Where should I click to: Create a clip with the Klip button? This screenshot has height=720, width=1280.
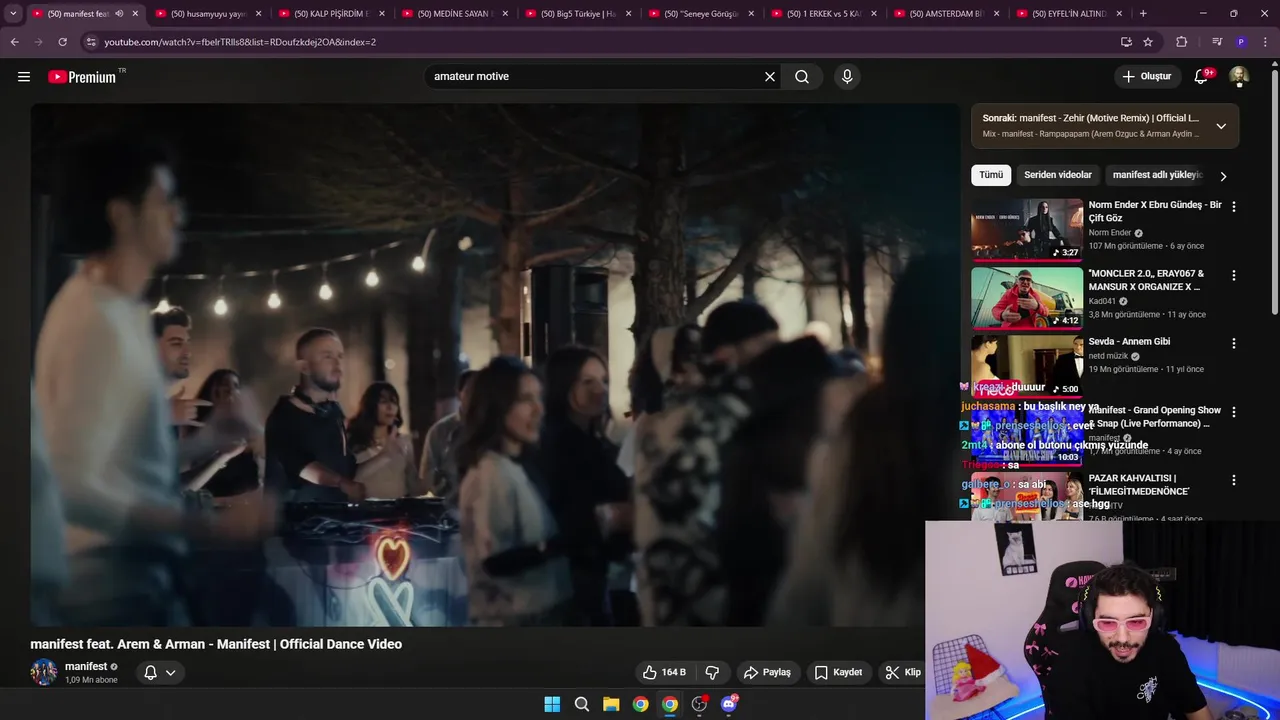click(902, 672)
